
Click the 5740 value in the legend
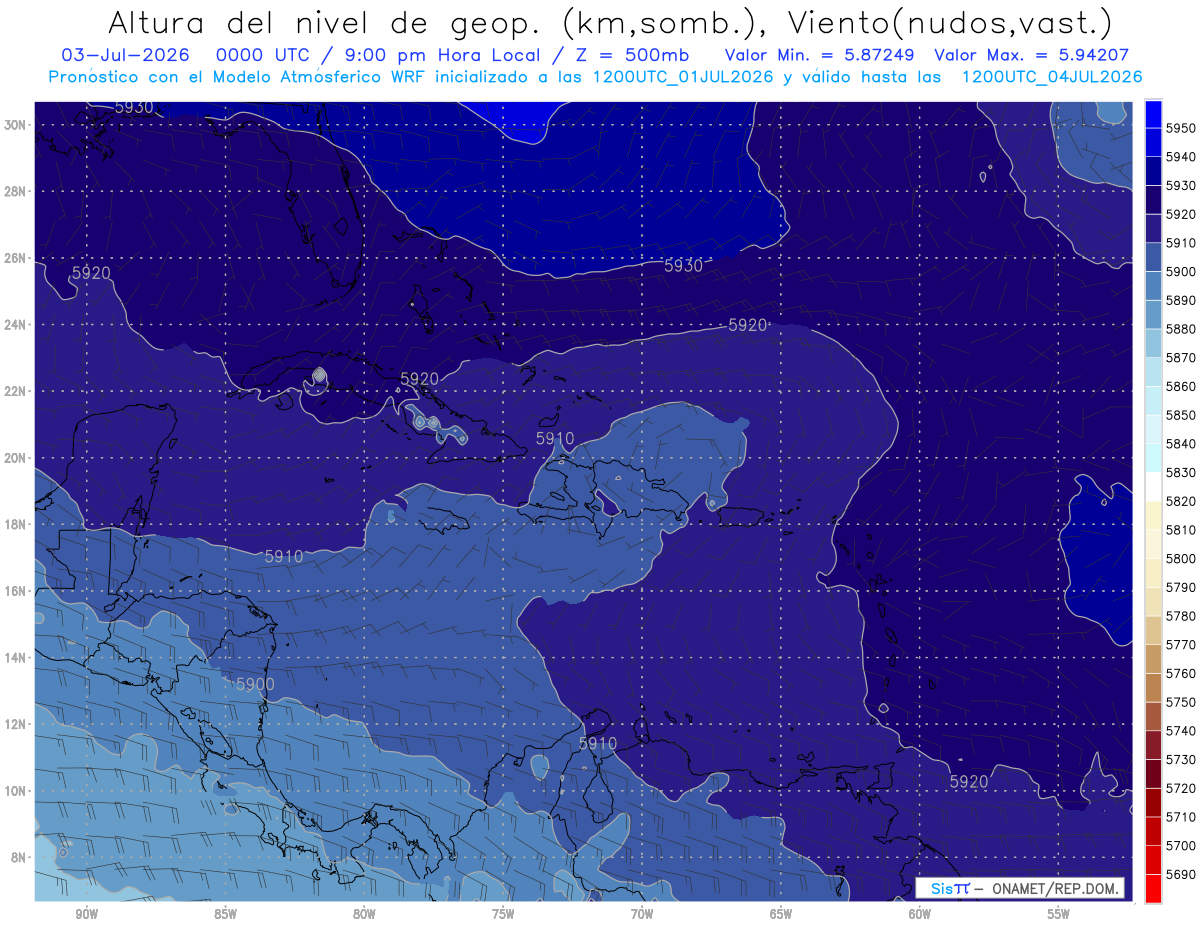tap(1181, 731)
